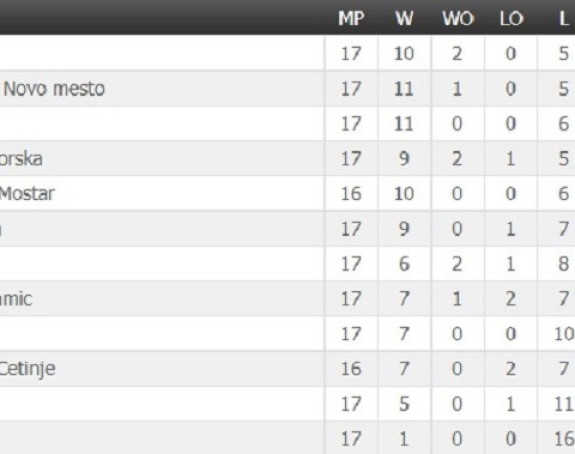
Task: Click the 11 wins cell in Novo mesto row
Action: coord(404,89)
